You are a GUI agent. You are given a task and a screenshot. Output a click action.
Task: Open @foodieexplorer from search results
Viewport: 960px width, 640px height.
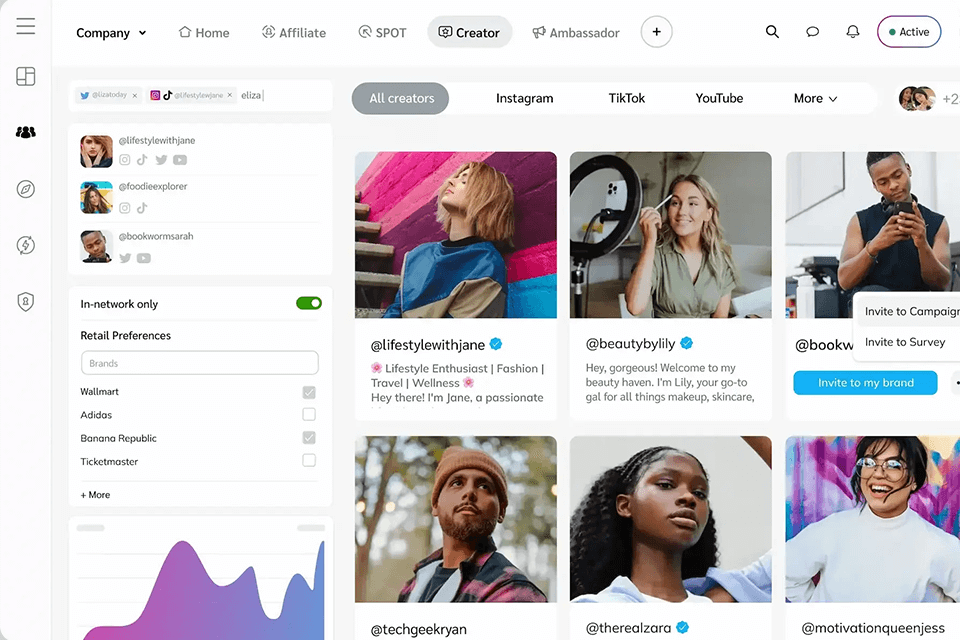pyautogui.click(x=200, y=197)
